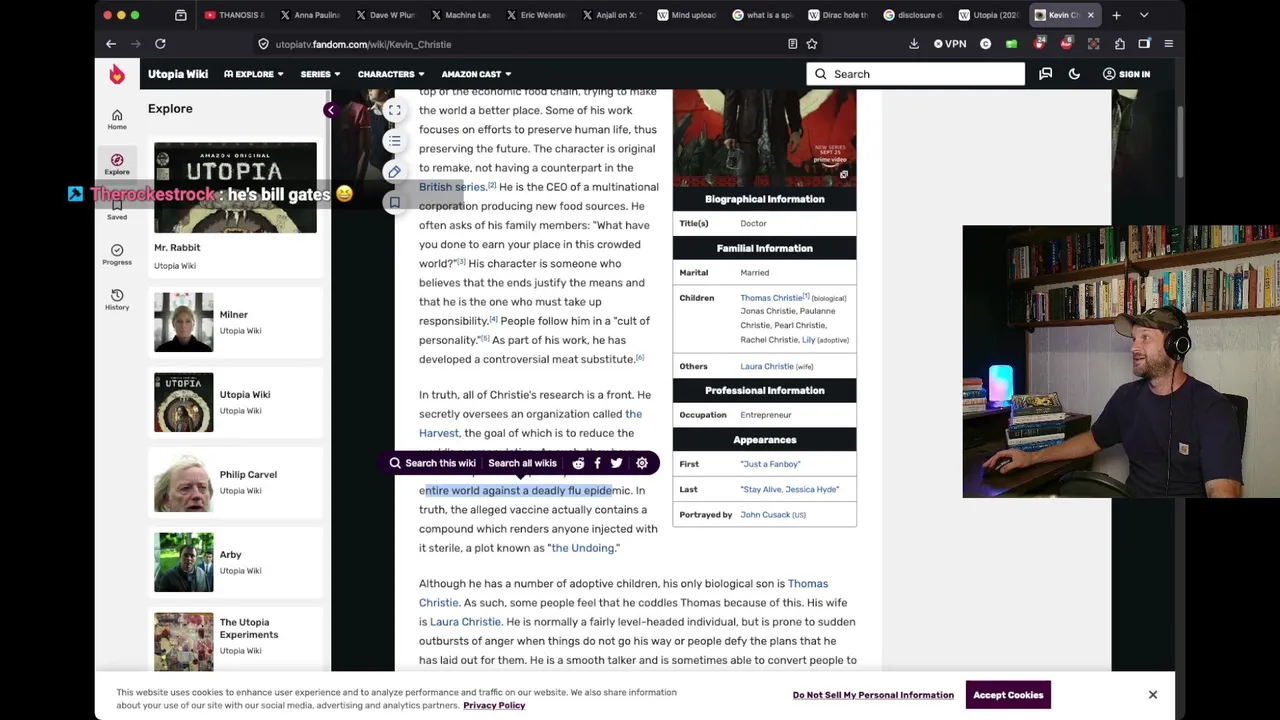The width and height of the screenshot is (1280, 720).
Task: Switch to the Dirac hole tab
Action: coord(838,15)
